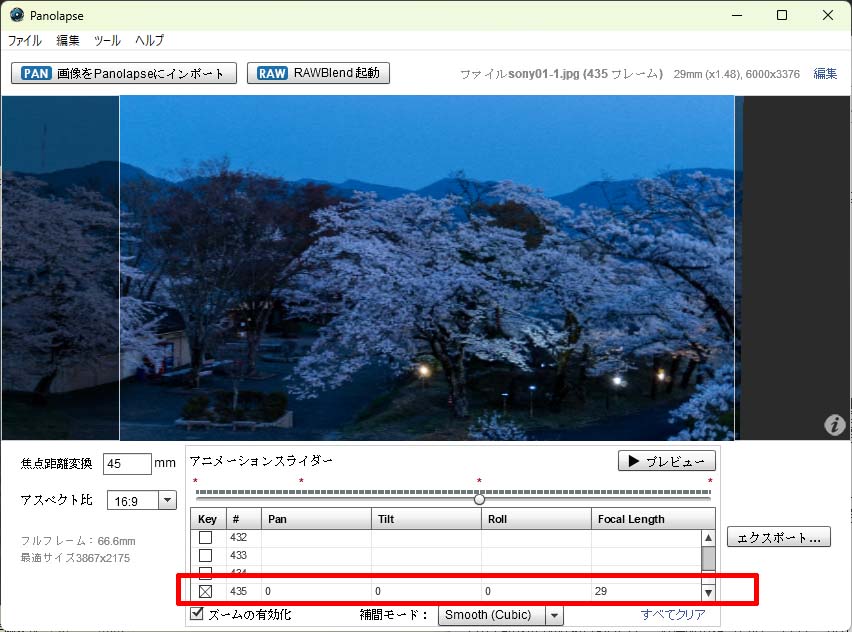Click the info icon on the image preview

[834, 425]
